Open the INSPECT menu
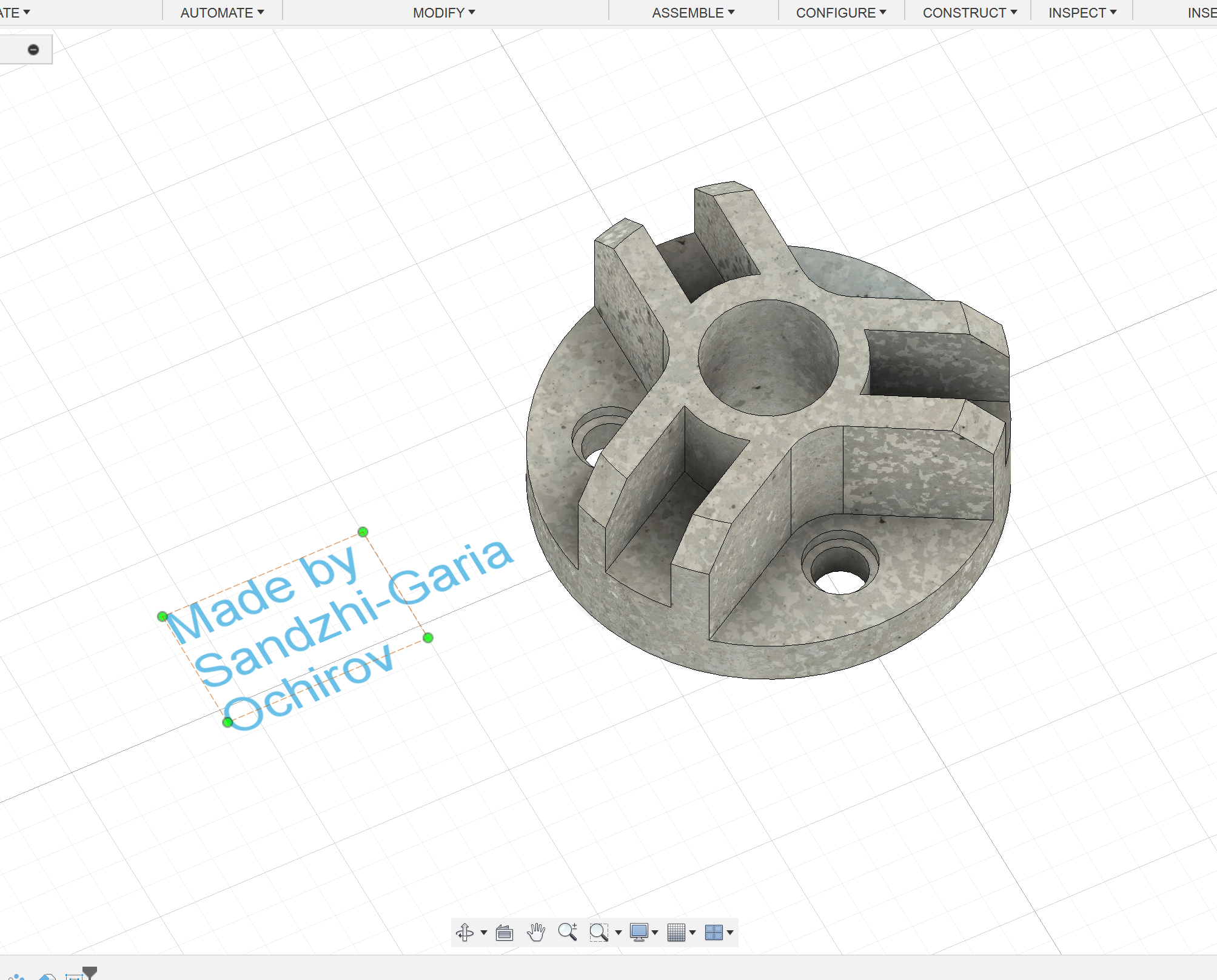 1082,13
